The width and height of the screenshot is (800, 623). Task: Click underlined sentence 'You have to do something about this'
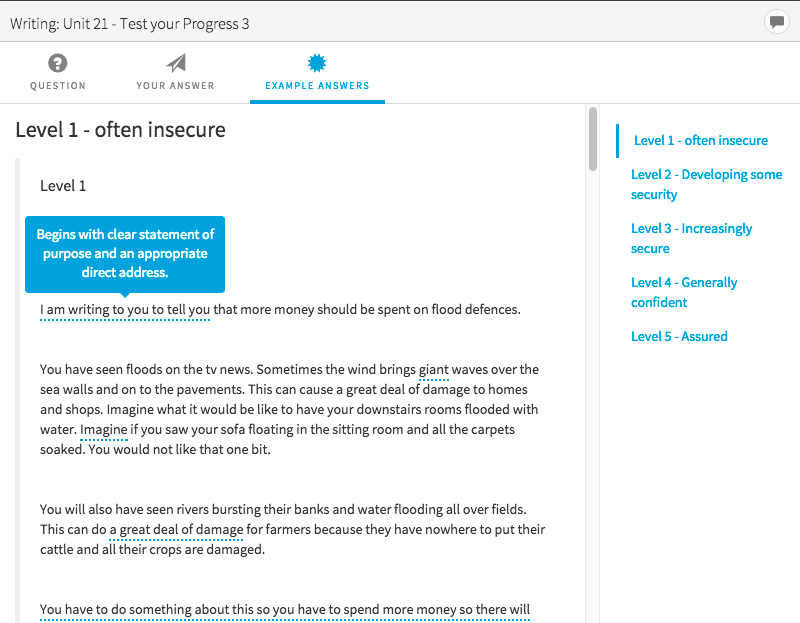[285, 610]
